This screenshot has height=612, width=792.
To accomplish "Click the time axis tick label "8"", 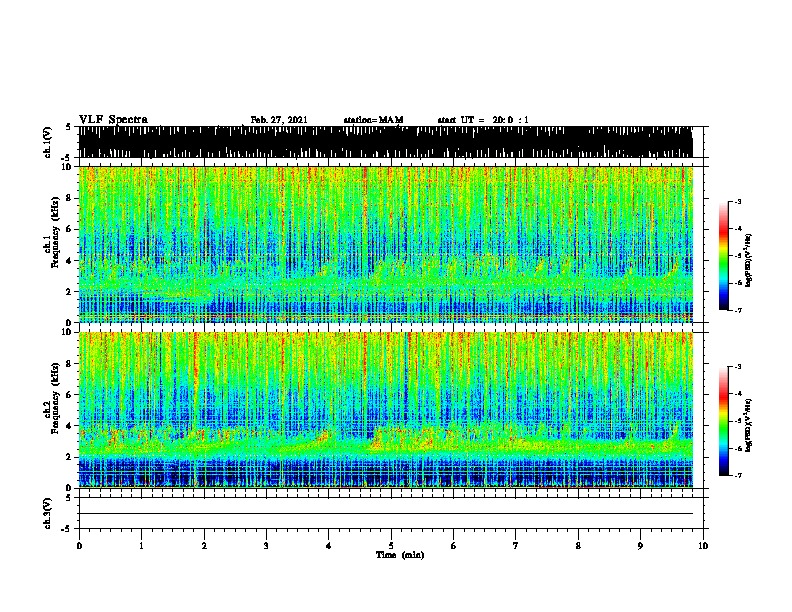I will [578, 546].
